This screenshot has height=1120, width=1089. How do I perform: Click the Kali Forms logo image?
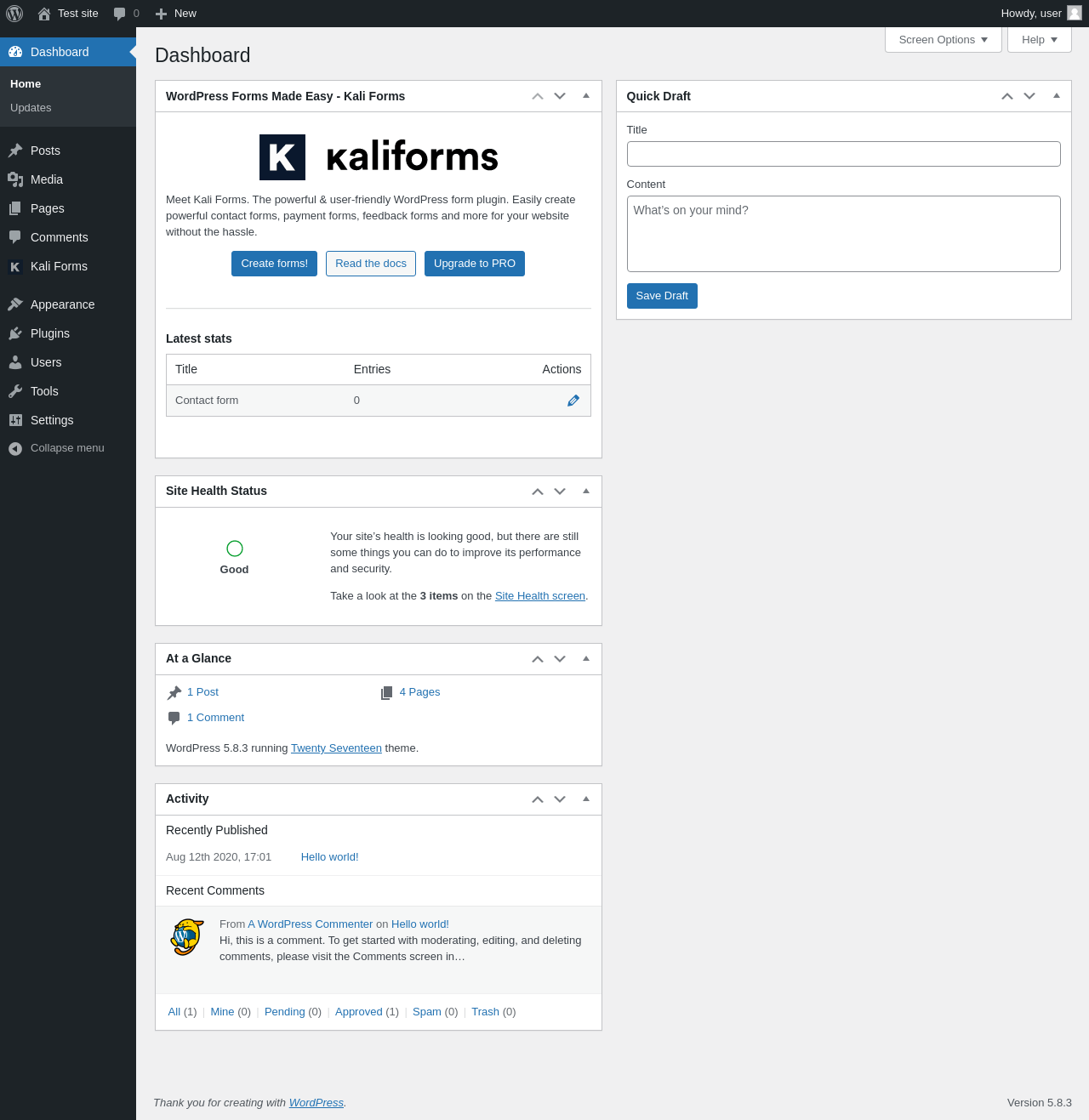(379, 157)
